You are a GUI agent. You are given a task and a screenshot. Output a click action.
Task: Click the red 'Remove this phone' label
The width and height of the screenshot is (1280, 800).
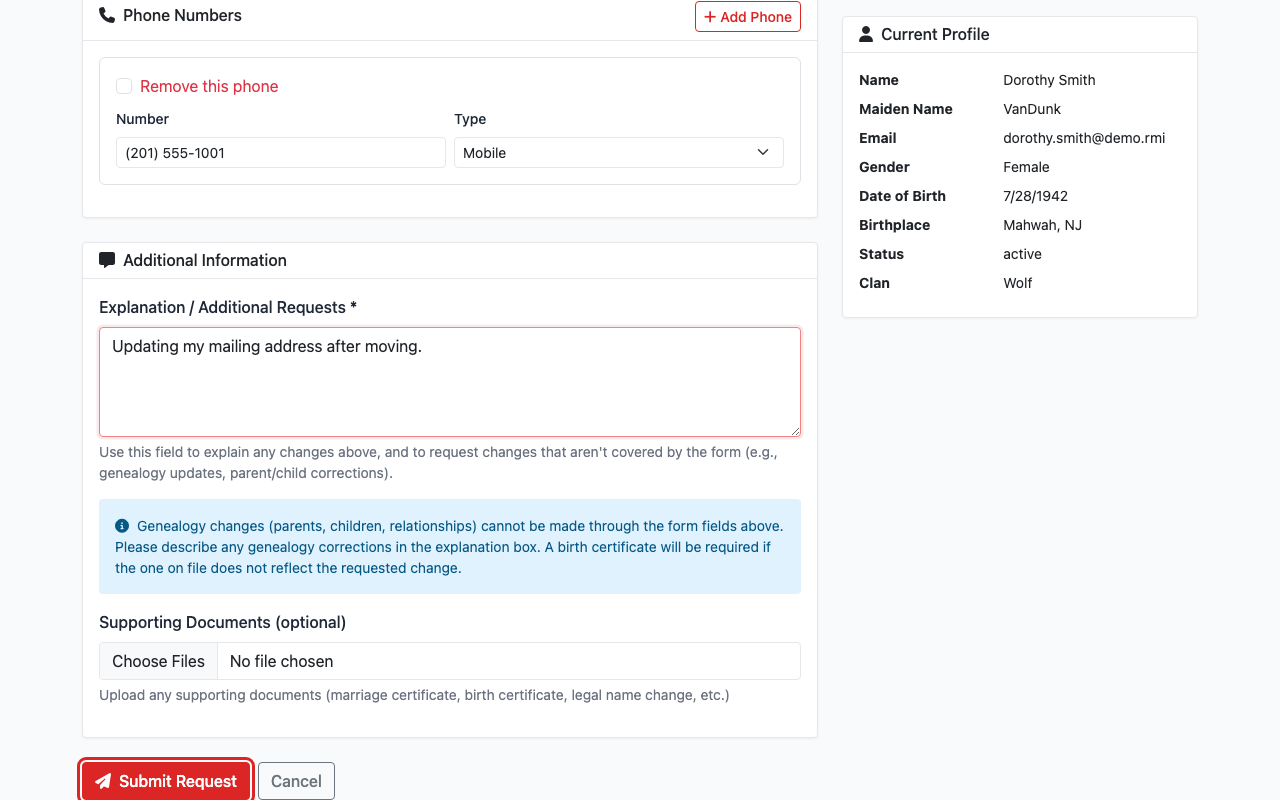click(209, 87)
